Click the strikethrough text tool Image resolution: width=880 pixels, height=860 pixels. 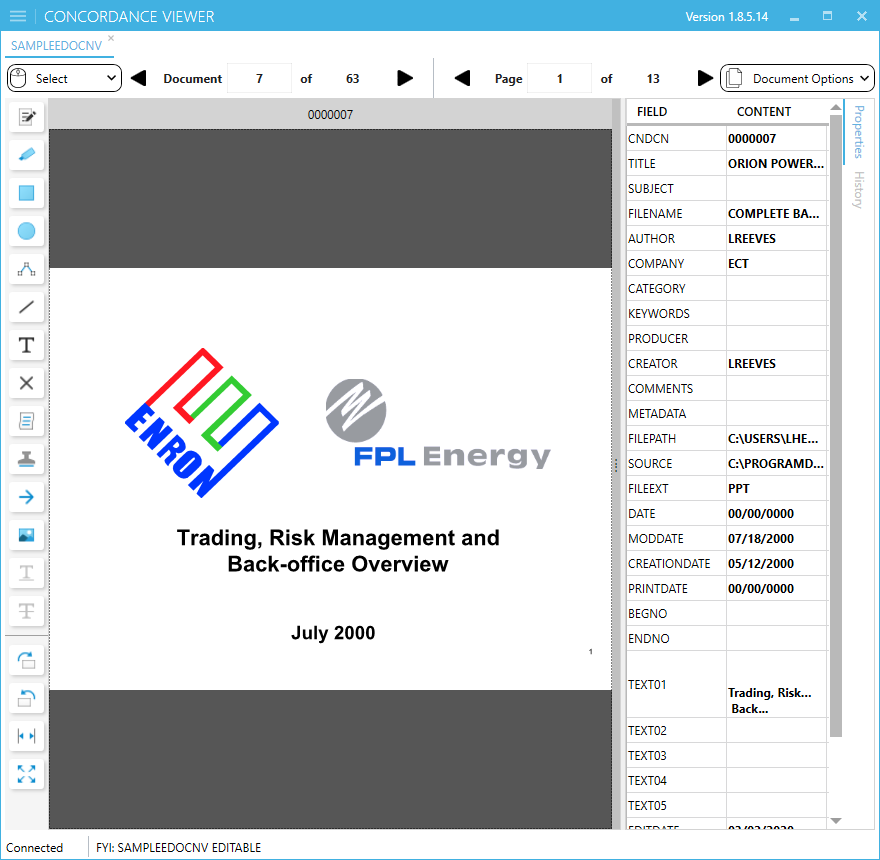coord(26,611)
